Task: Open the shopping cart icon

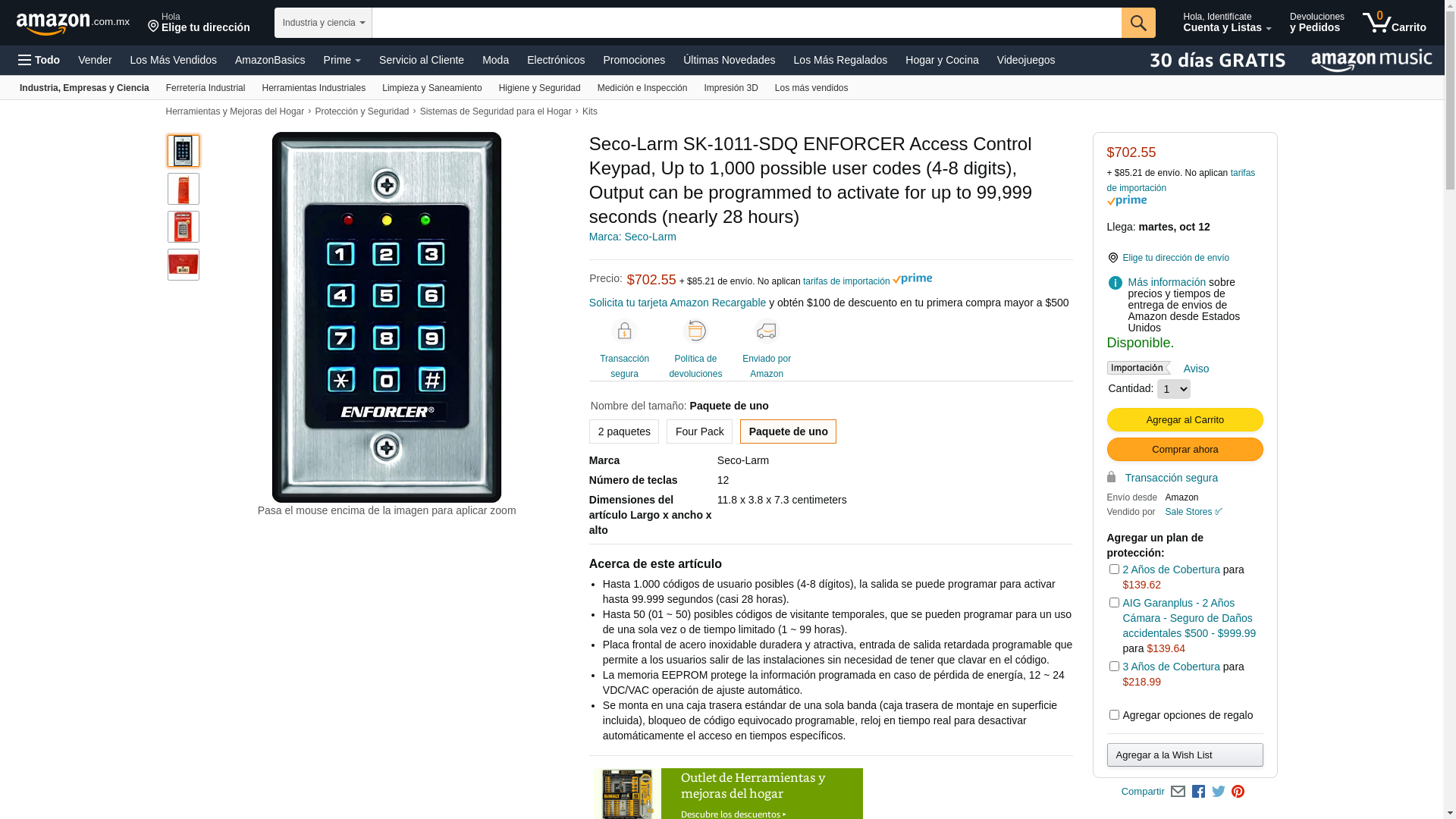Action: click(x=1394, y=23)
